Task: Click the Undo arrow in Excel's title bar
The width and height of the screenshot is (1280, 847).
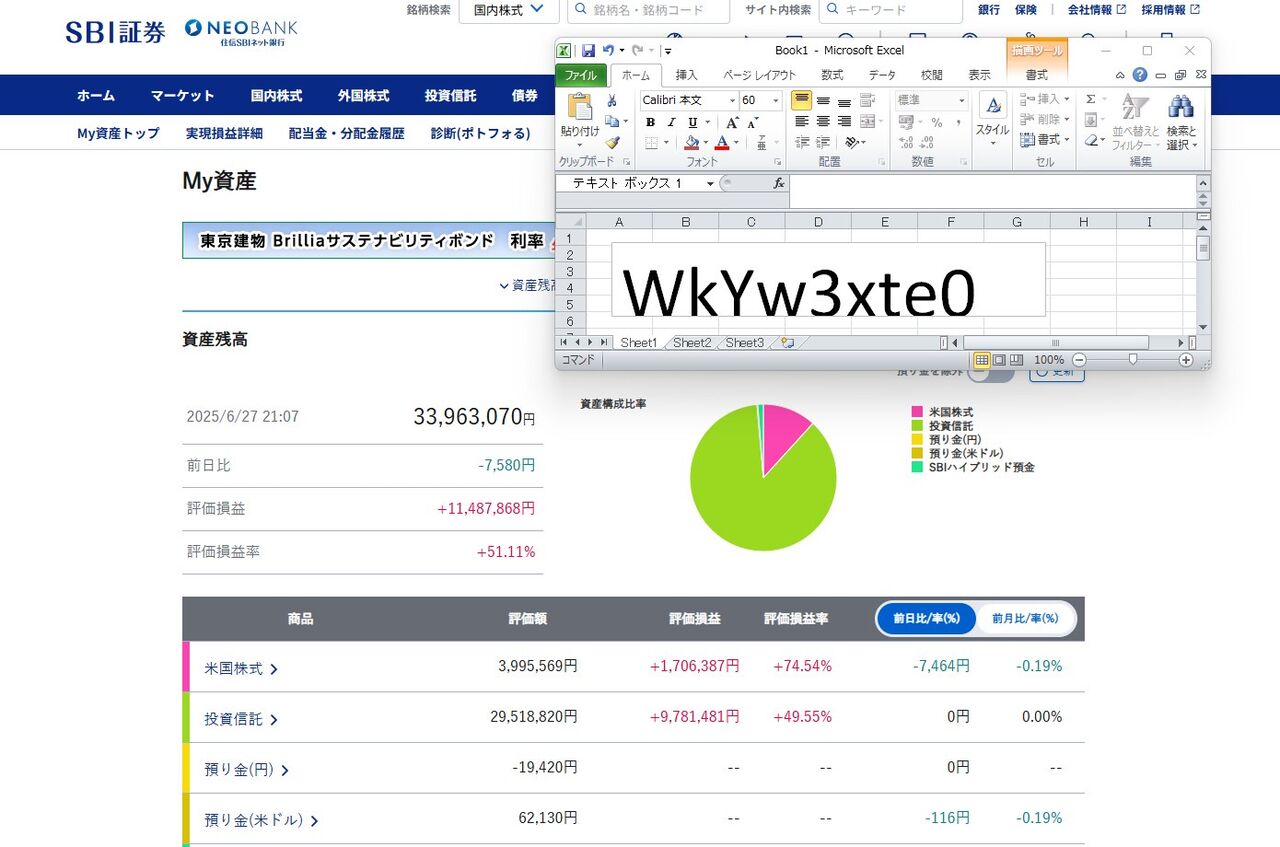Action: (607, 50)
